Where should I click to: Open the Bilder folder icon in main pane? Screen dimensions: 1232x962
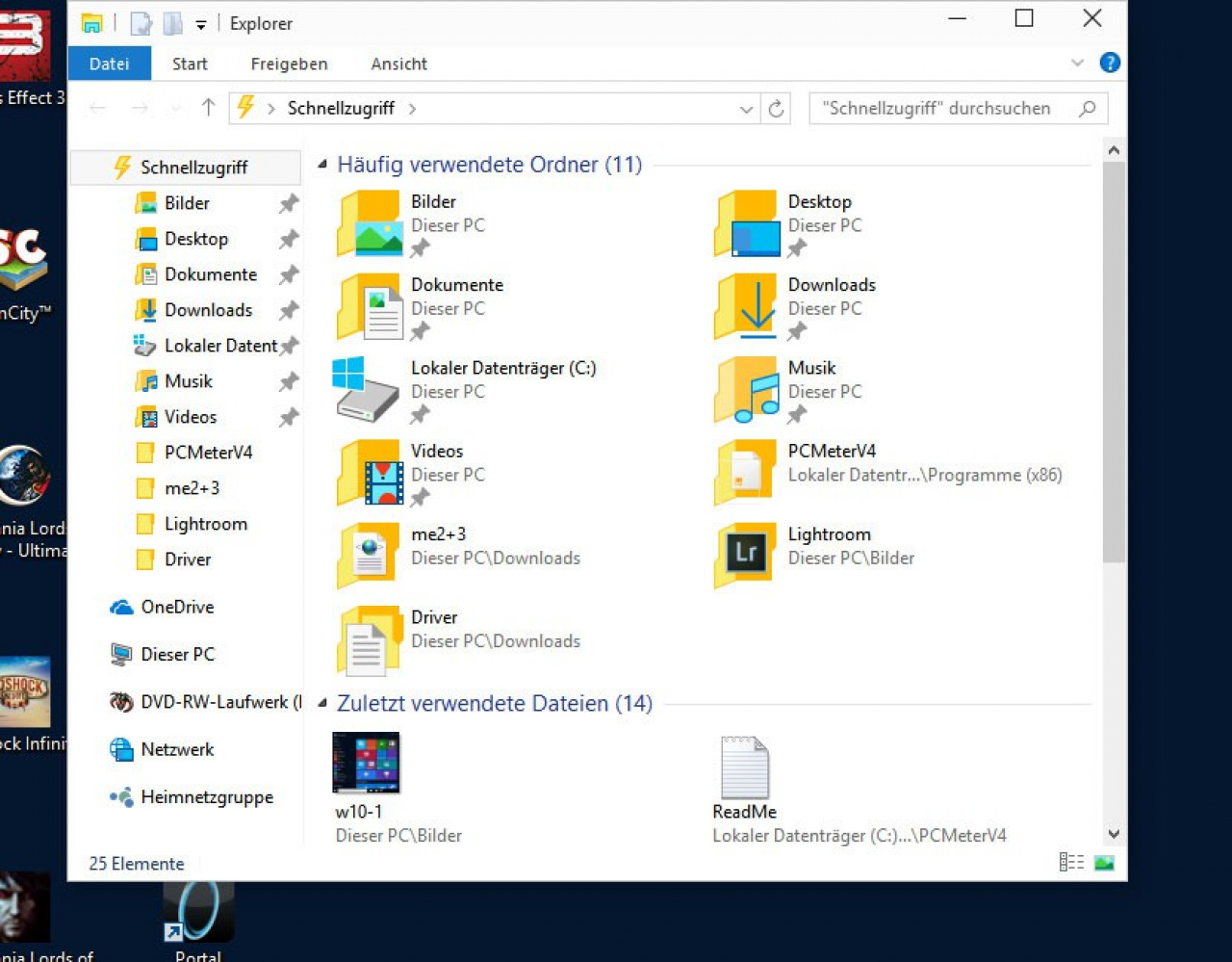[370, 223]
